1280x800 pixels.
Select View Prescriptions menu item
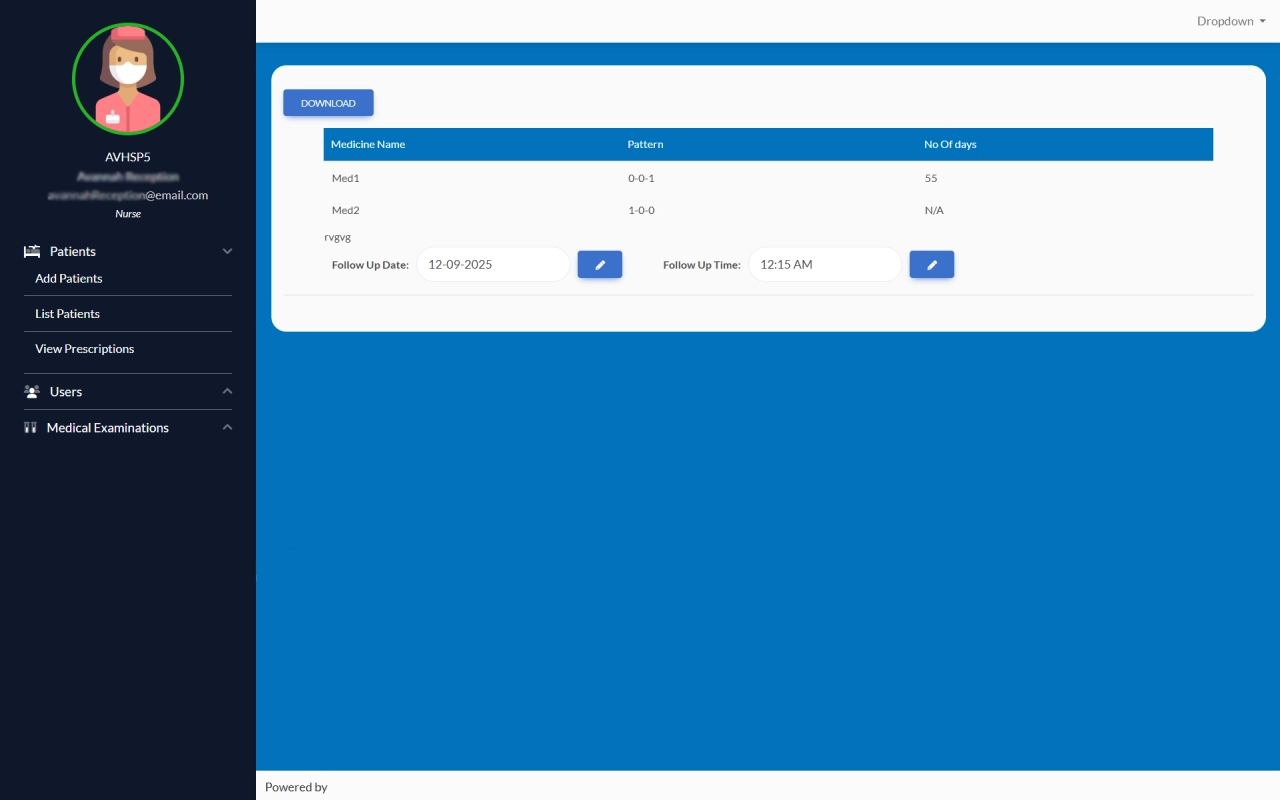(85, 349)
